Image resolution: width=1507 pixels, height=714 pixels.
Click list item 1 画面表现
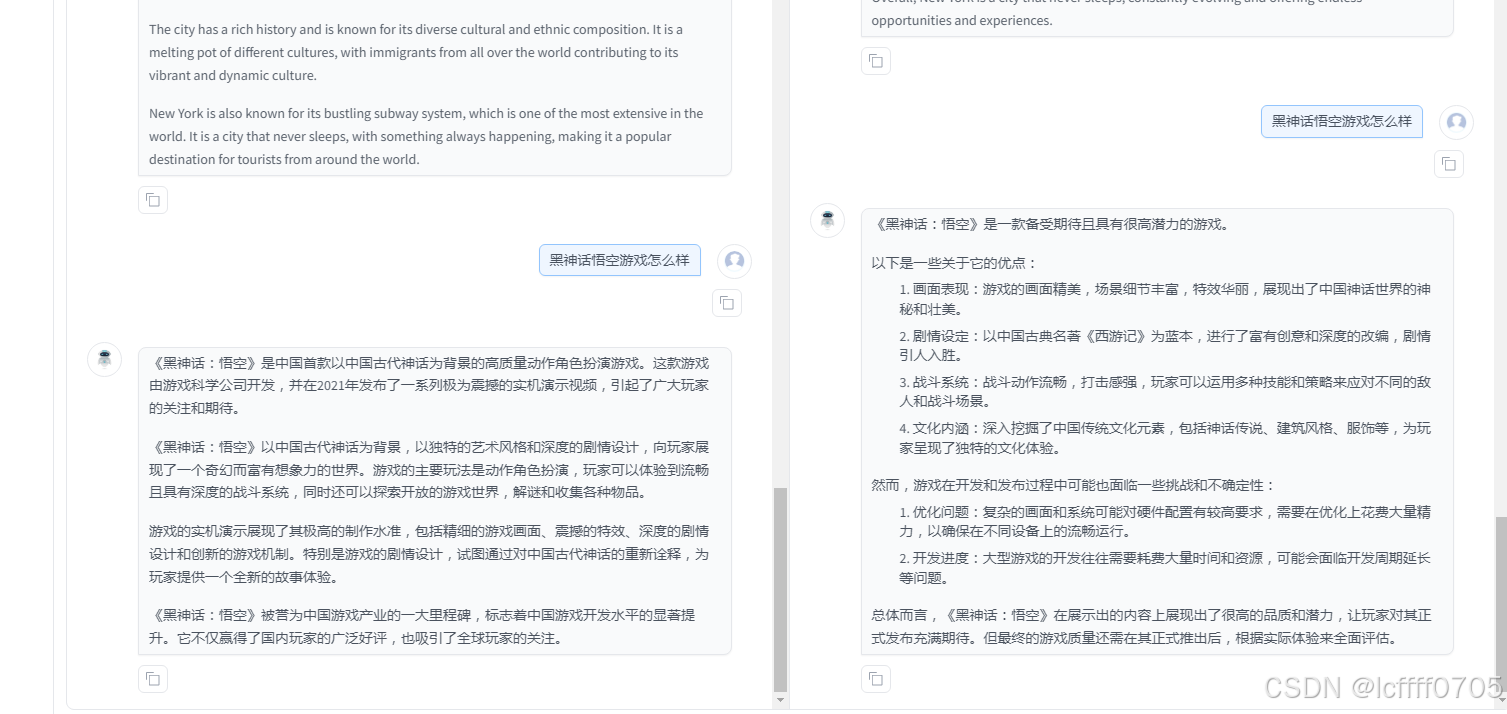1165,299
